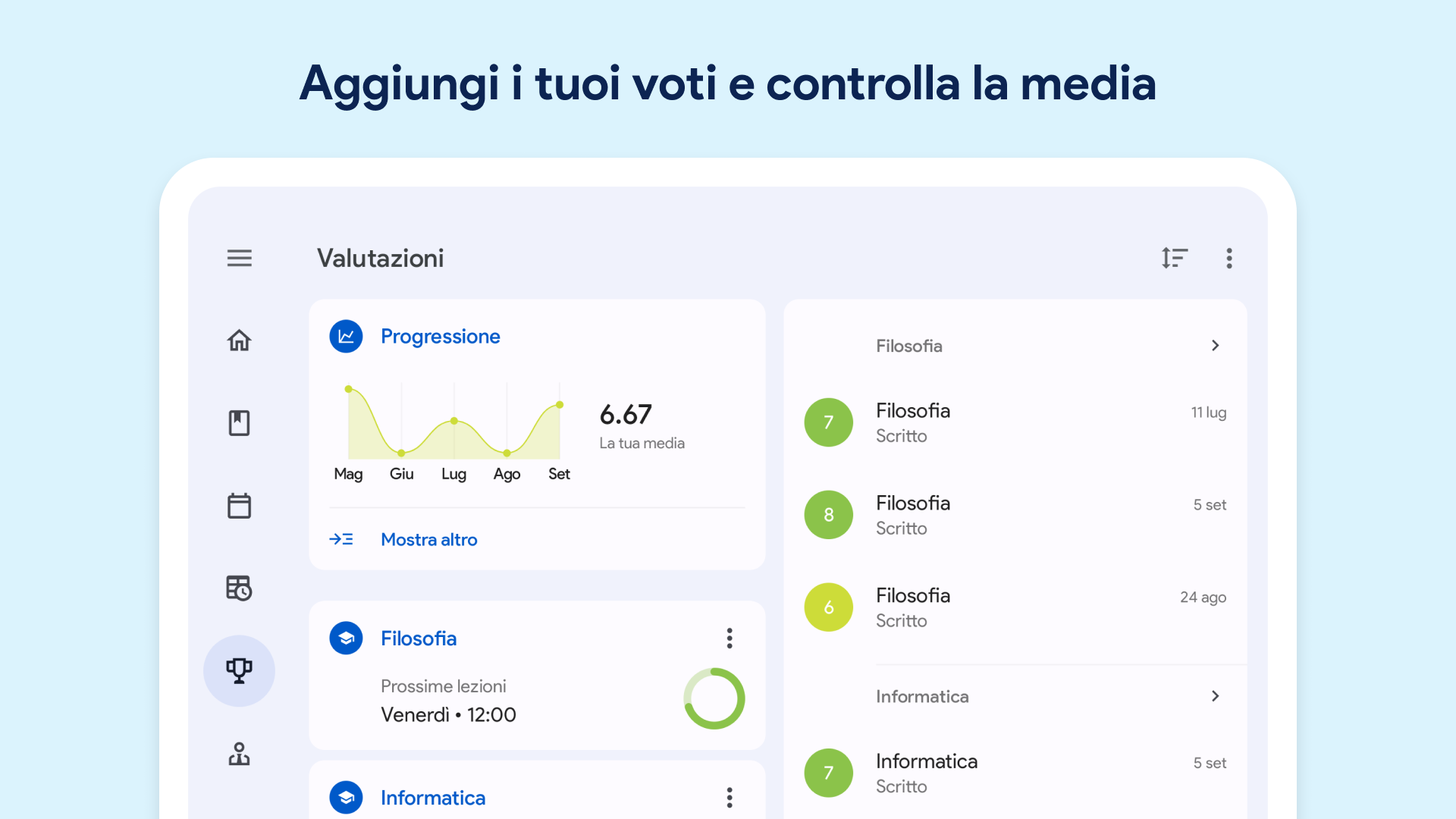Viewport: 1456px width, 819px height.
Task: Expand the Informatica section chevron
Action: (x=1215, y=696)
